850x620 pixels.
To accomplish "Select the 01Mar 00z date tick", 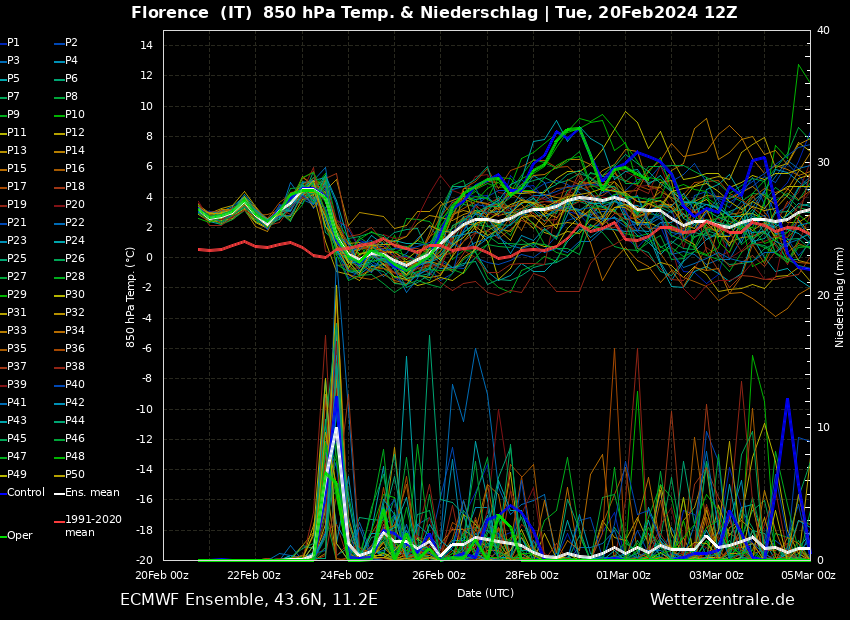I will (x=623, y=575).
